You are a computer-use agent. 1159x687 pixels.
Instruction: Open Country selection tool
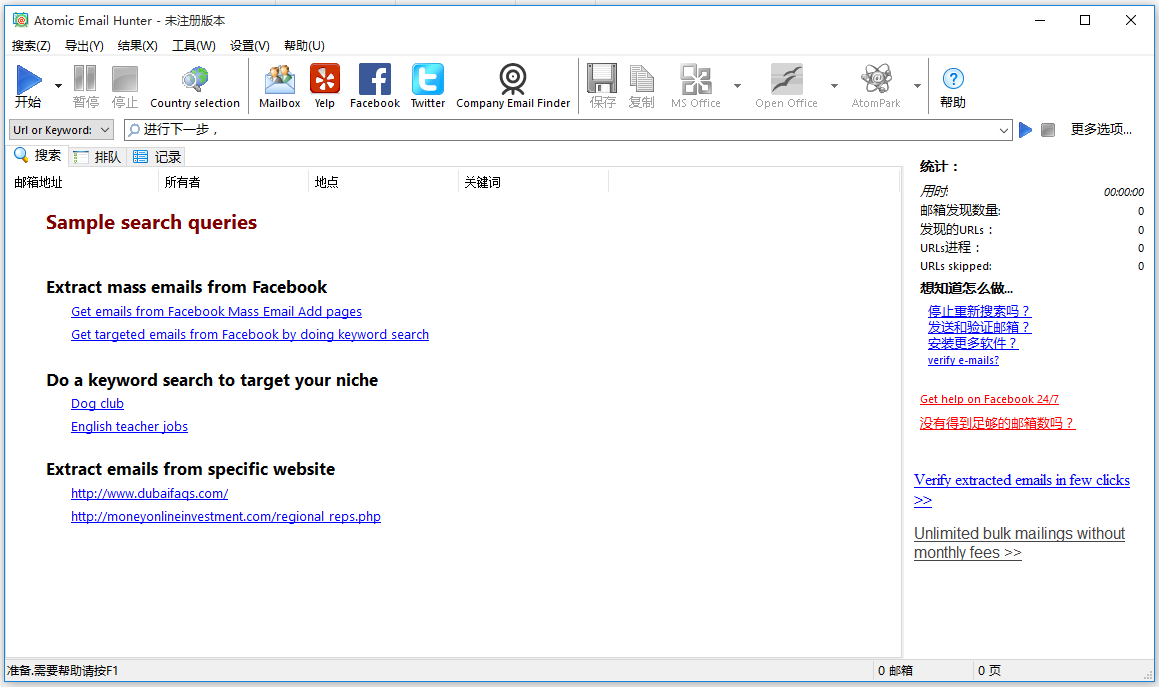click(195, 87)
